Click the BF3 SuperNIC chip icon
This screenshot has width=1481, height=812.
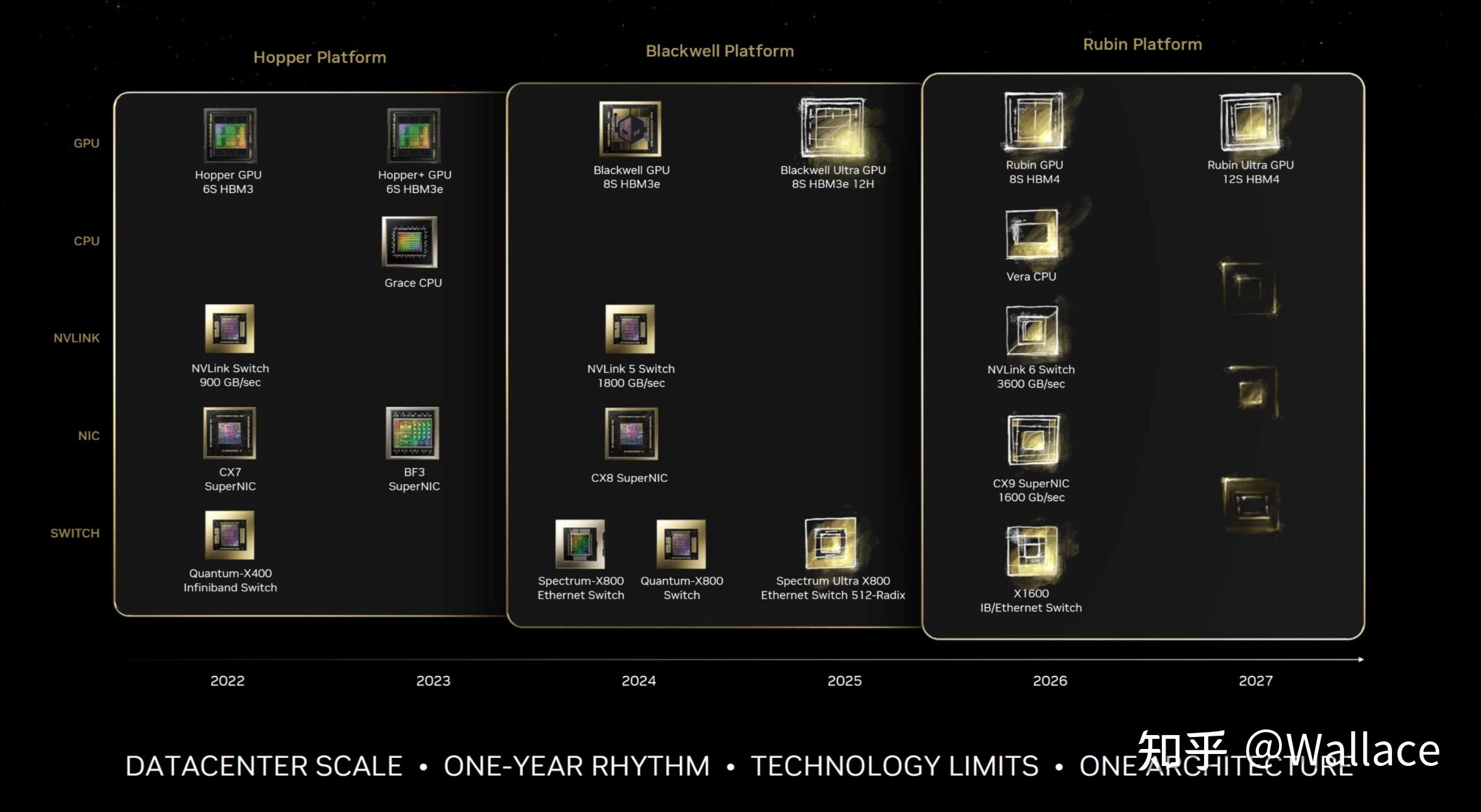[413, 433]
